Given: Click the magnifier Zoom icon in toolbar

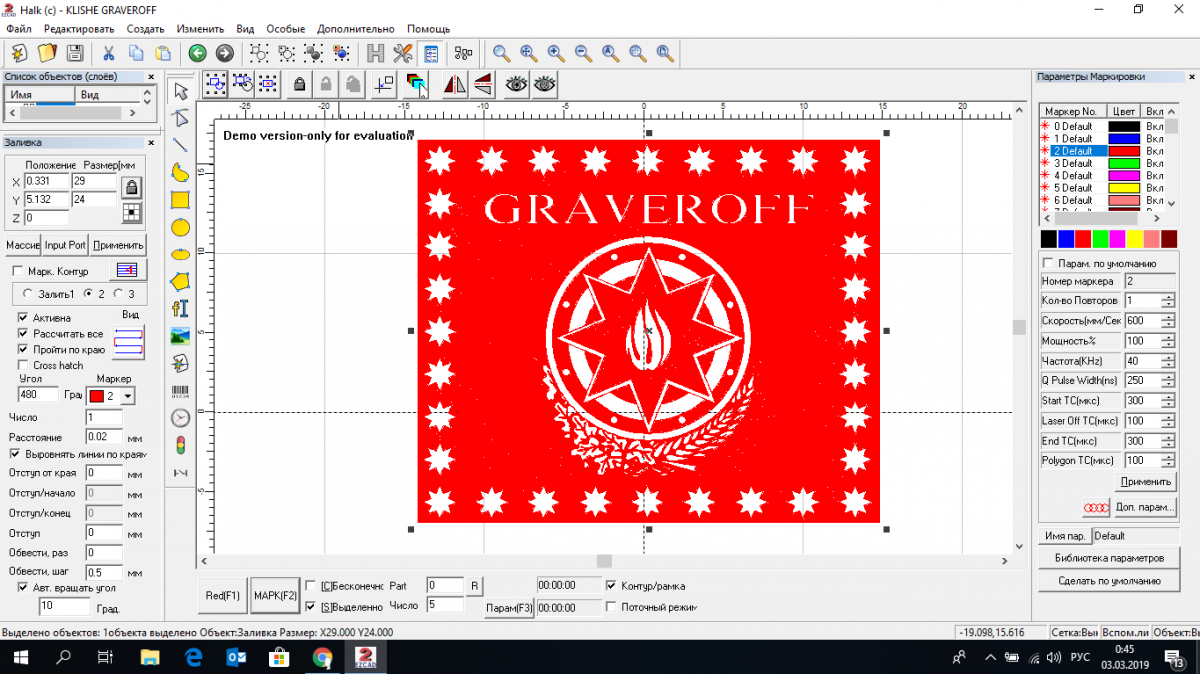Looking at the screenshot, I should [x=501, y=53].
